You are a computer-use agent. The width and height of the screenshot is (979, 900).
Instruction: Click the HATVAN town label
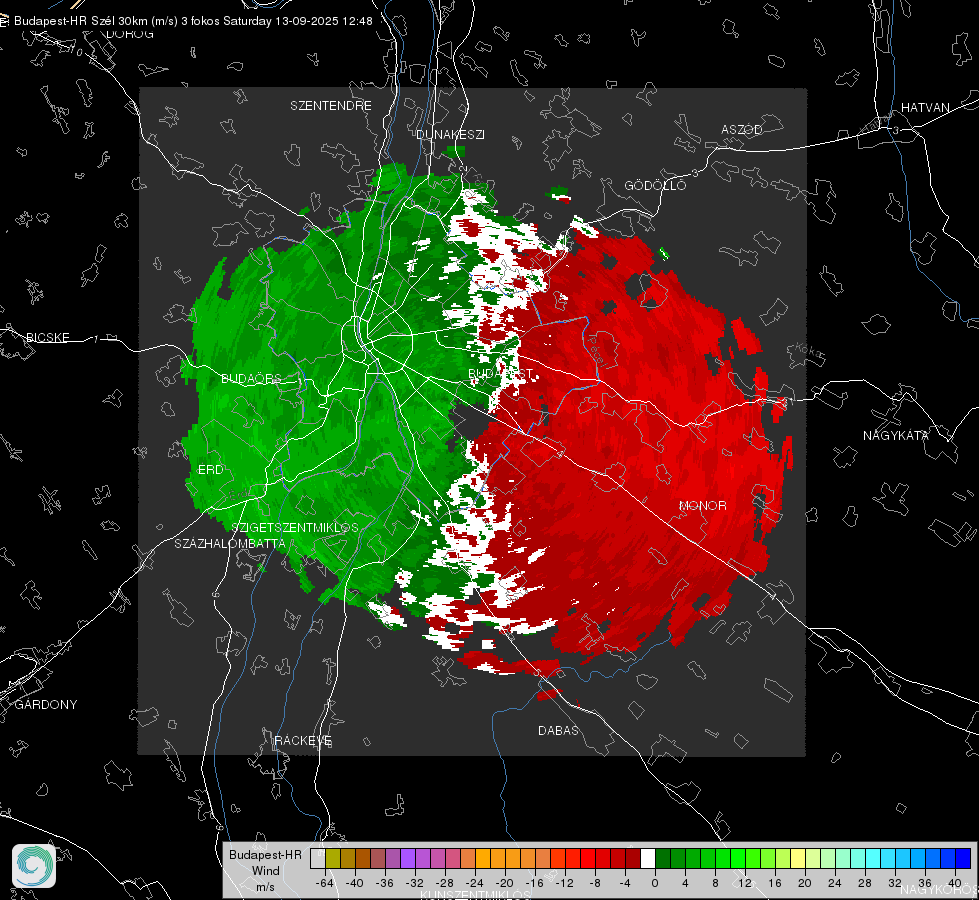[x=925, y=107]
